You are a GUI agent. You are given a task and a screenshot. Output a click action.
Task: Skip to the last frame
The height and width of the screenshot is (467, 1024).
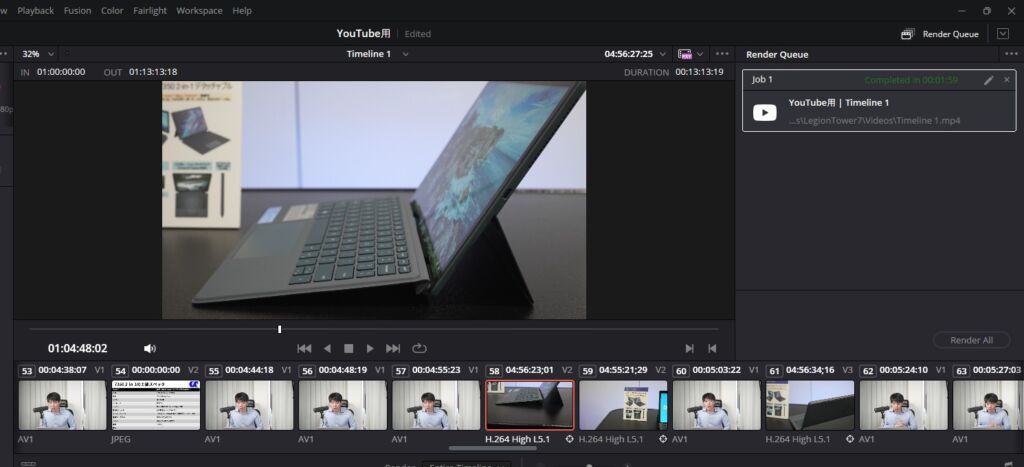pos(393,348)
